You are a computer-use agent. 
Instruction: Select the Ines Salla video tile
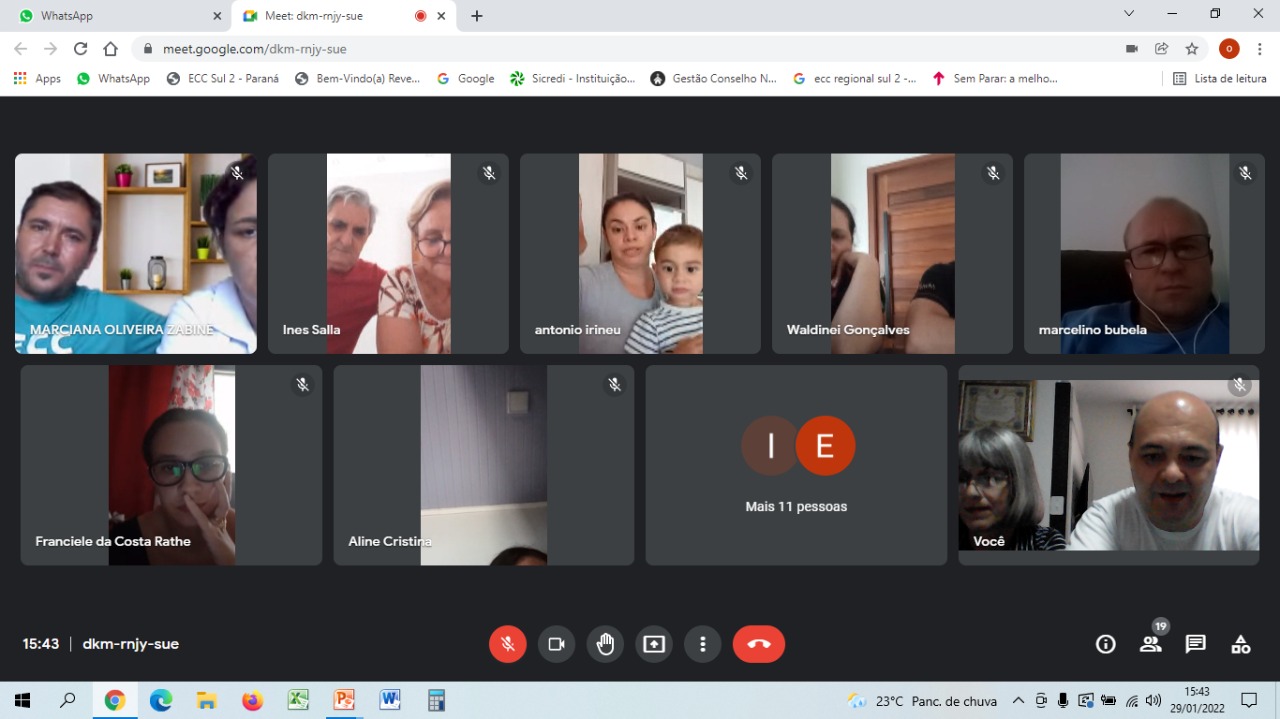tap(388, 253)
